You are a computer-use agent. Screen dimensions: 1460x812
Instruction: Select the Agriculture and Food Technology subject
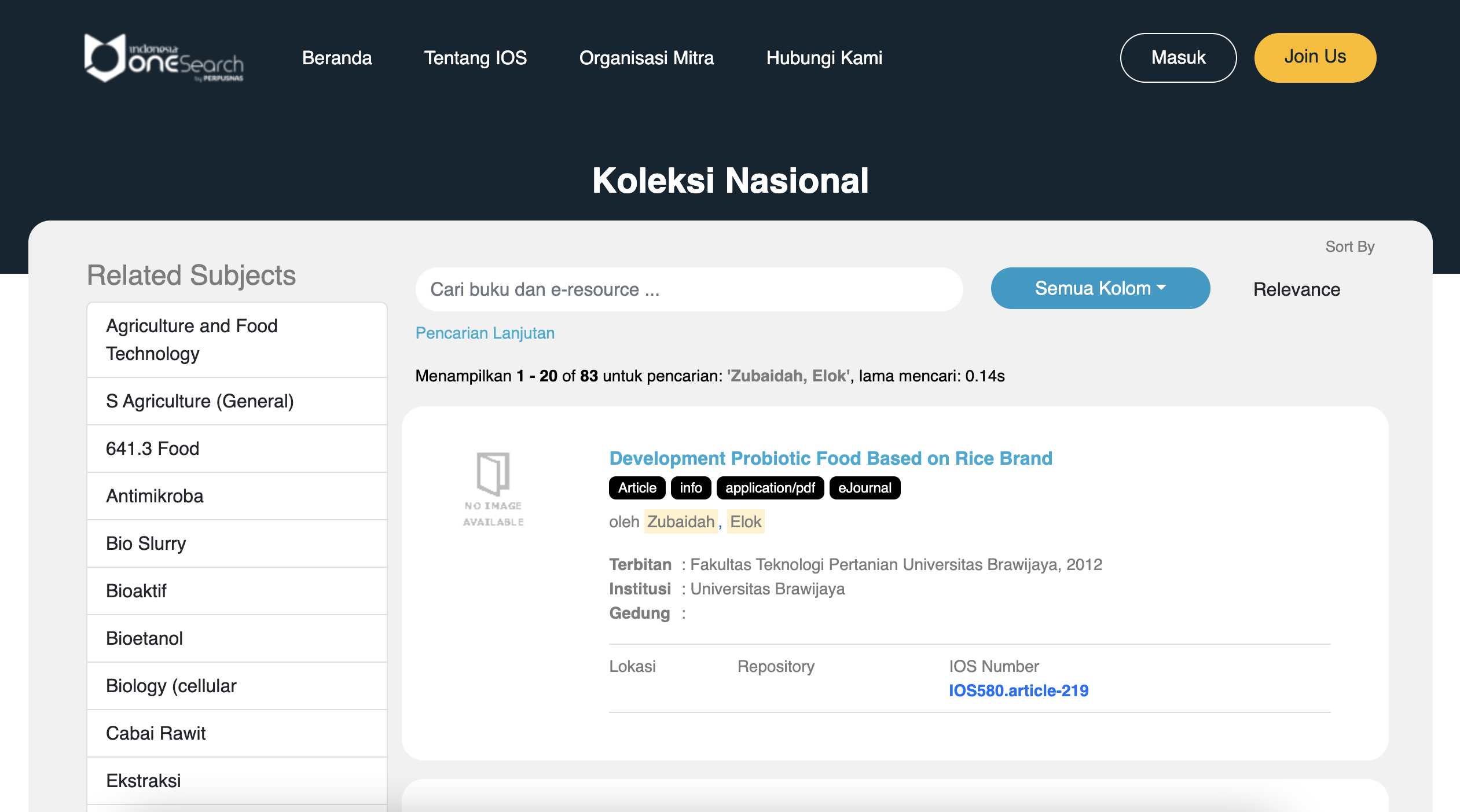pyautogui.click(x=192, y=340)
